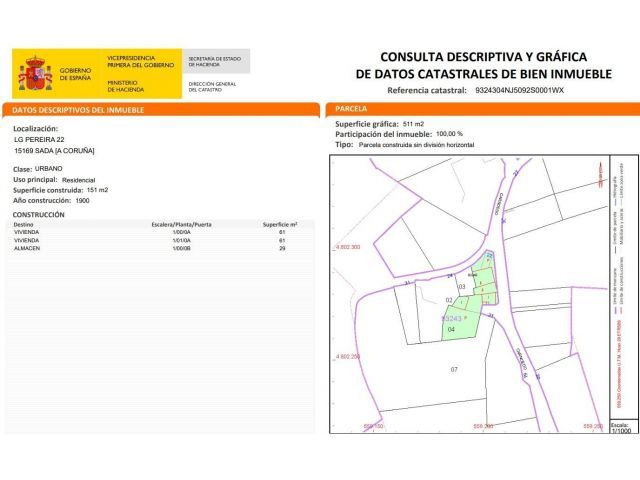Screen dimensions: 640x480
Task: Click parcel number '03' on the map
Action: (x=462, y=287)
